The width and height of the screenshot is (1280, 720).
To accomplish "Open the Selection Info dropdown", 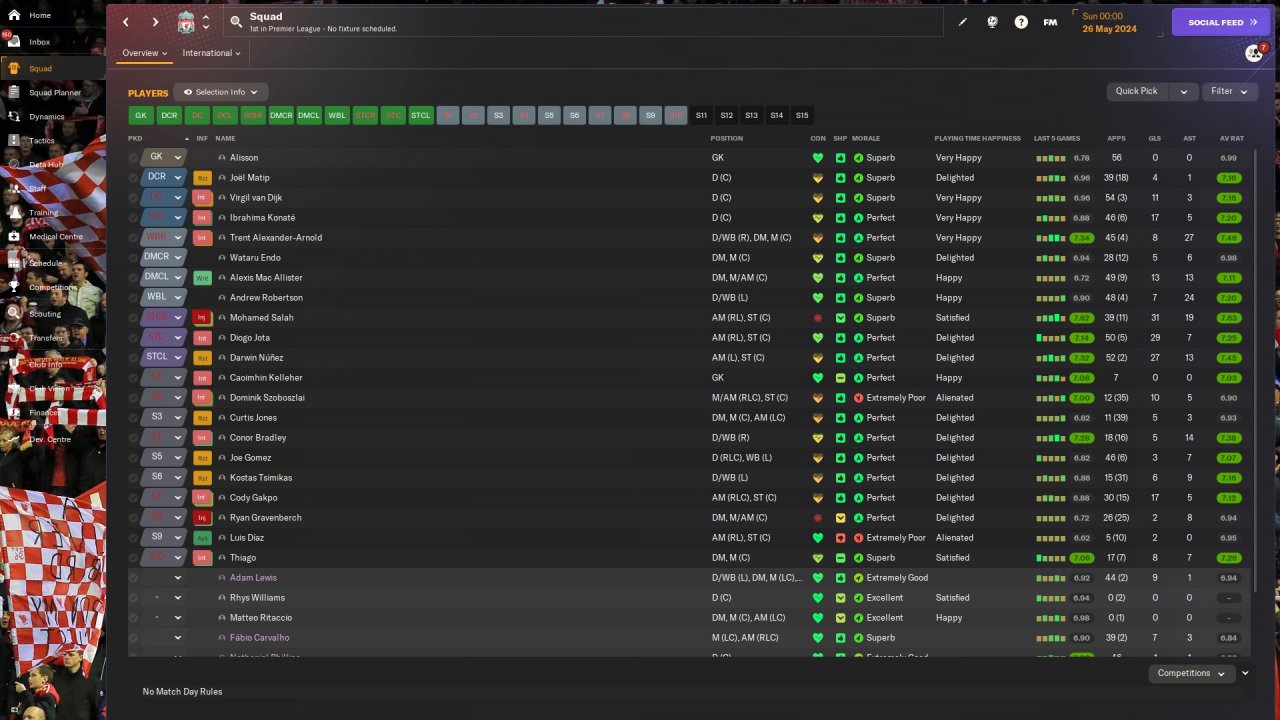I will click(x=221, y=92).
